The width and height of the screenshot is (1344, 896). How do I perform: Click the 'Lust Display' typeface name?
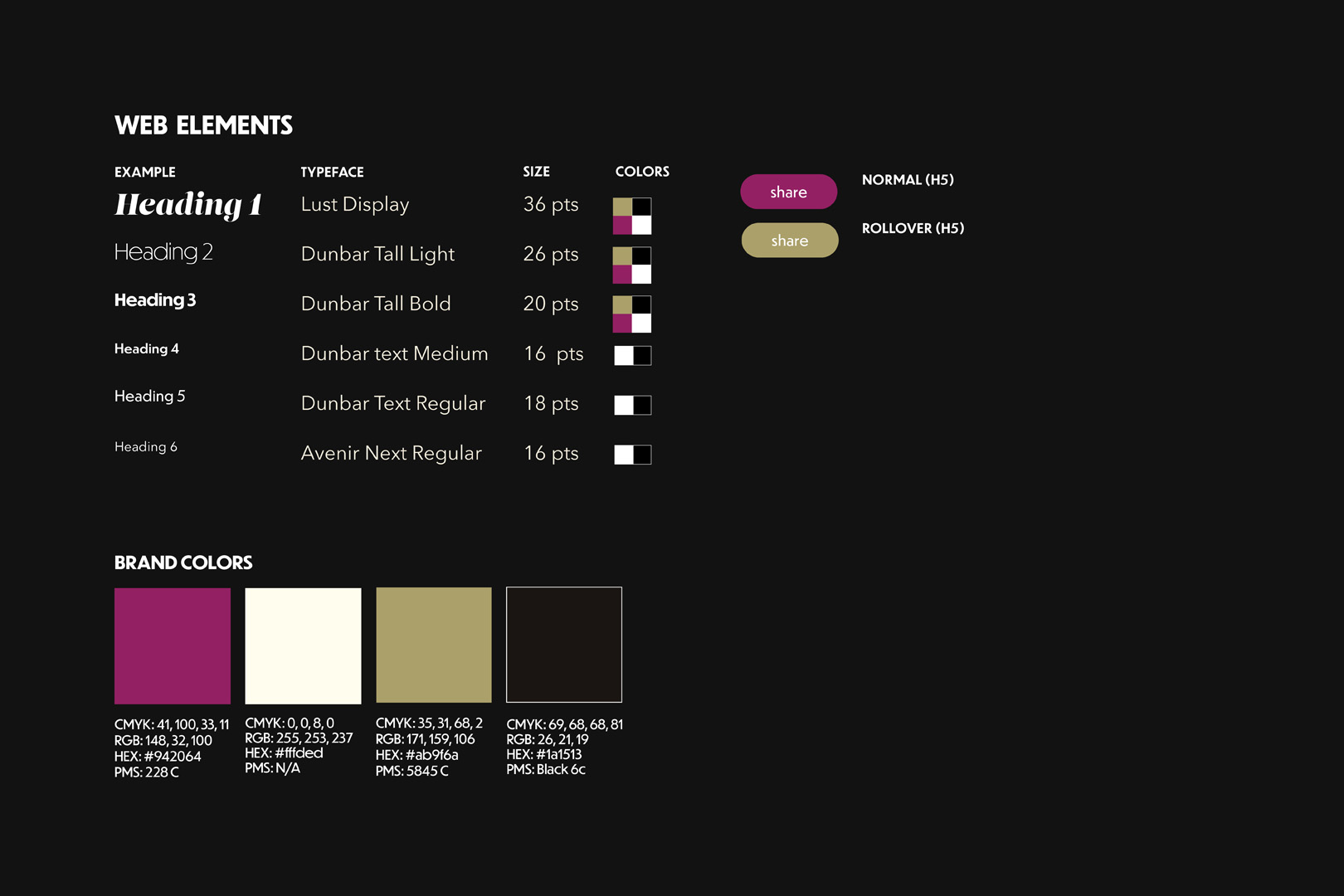[355, 205]
